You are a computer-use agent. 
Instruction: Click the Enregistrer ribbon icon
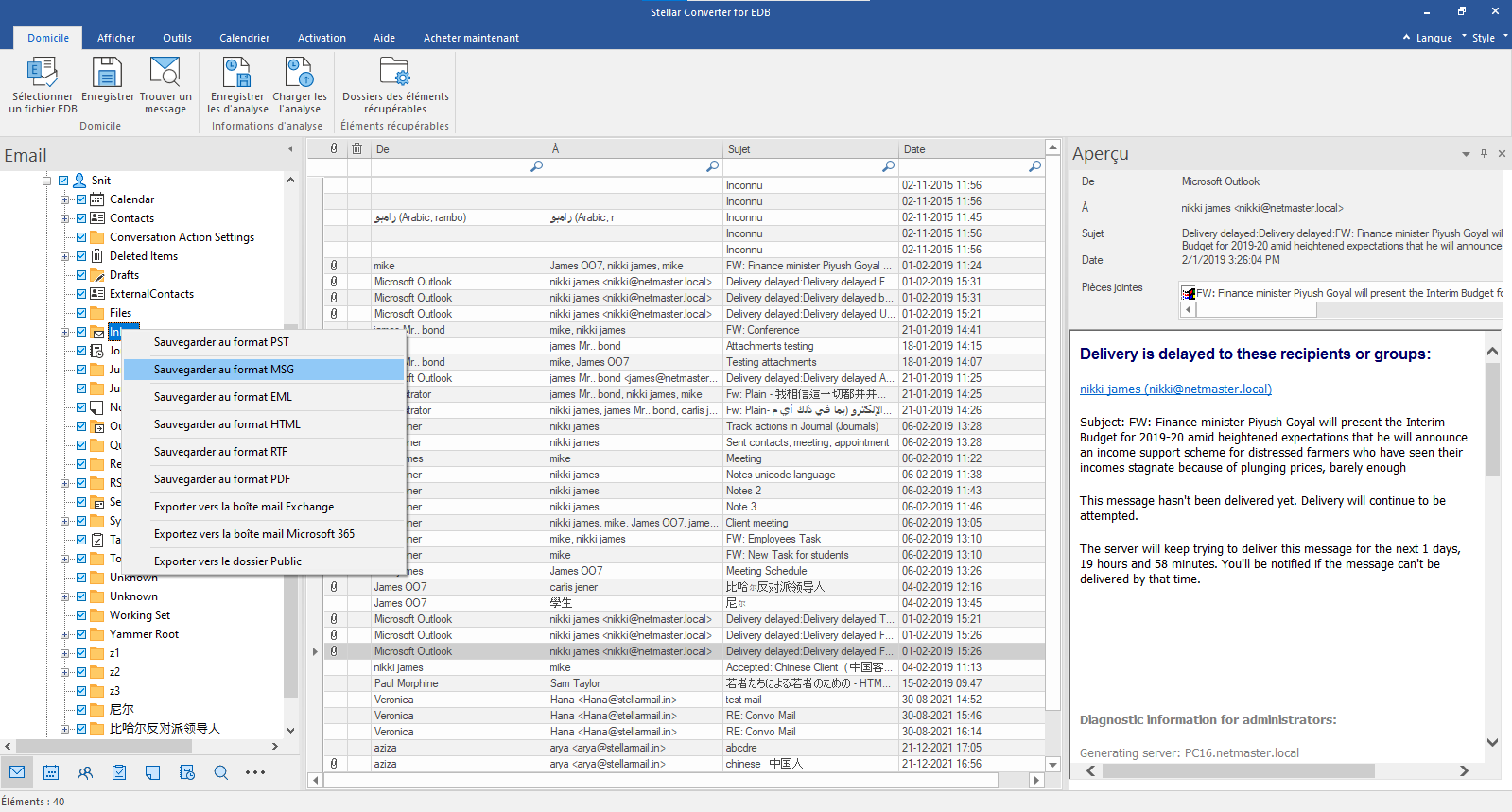coord(107,73)
